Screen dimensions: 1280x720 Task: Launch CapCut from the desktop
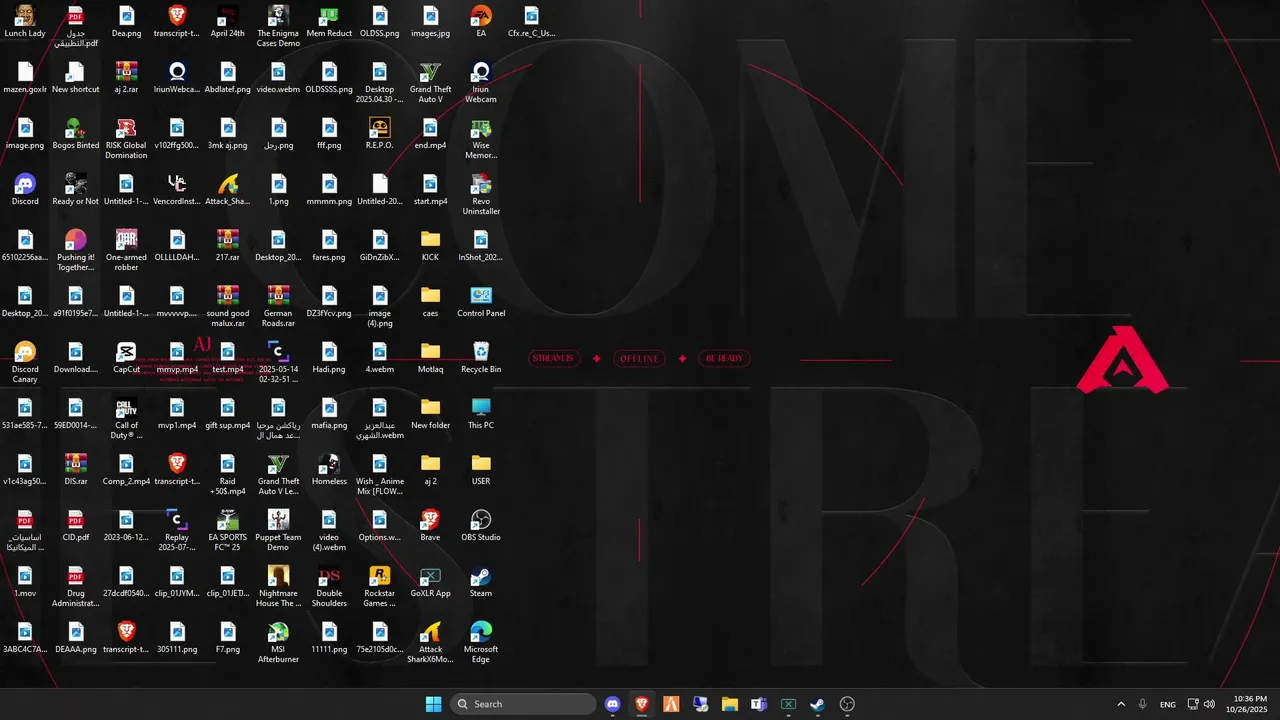click(126, 358)
